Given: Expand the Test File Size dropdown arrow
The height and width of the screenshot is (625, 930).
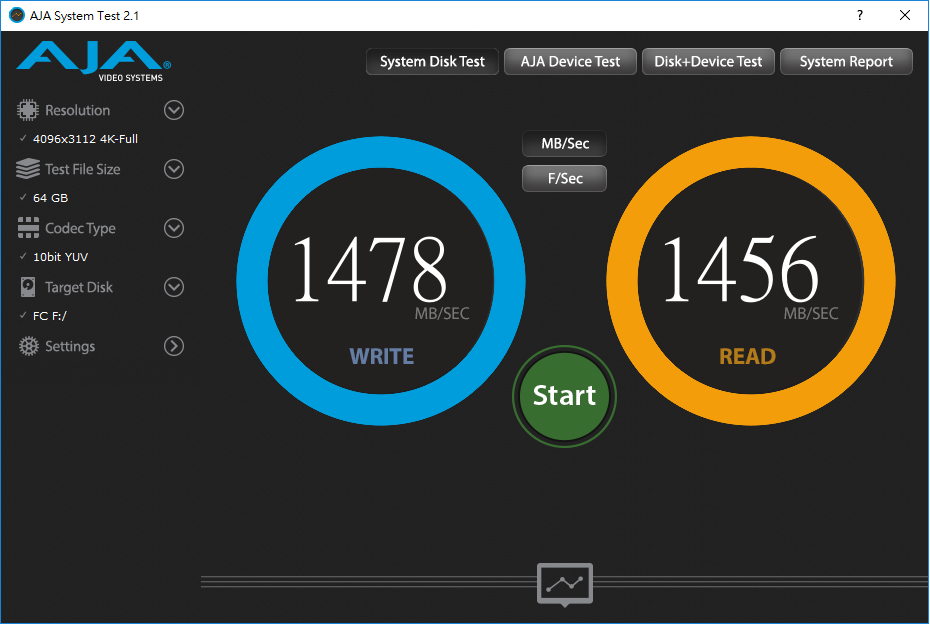Looking at the screenshot, I should pos(174,169).
